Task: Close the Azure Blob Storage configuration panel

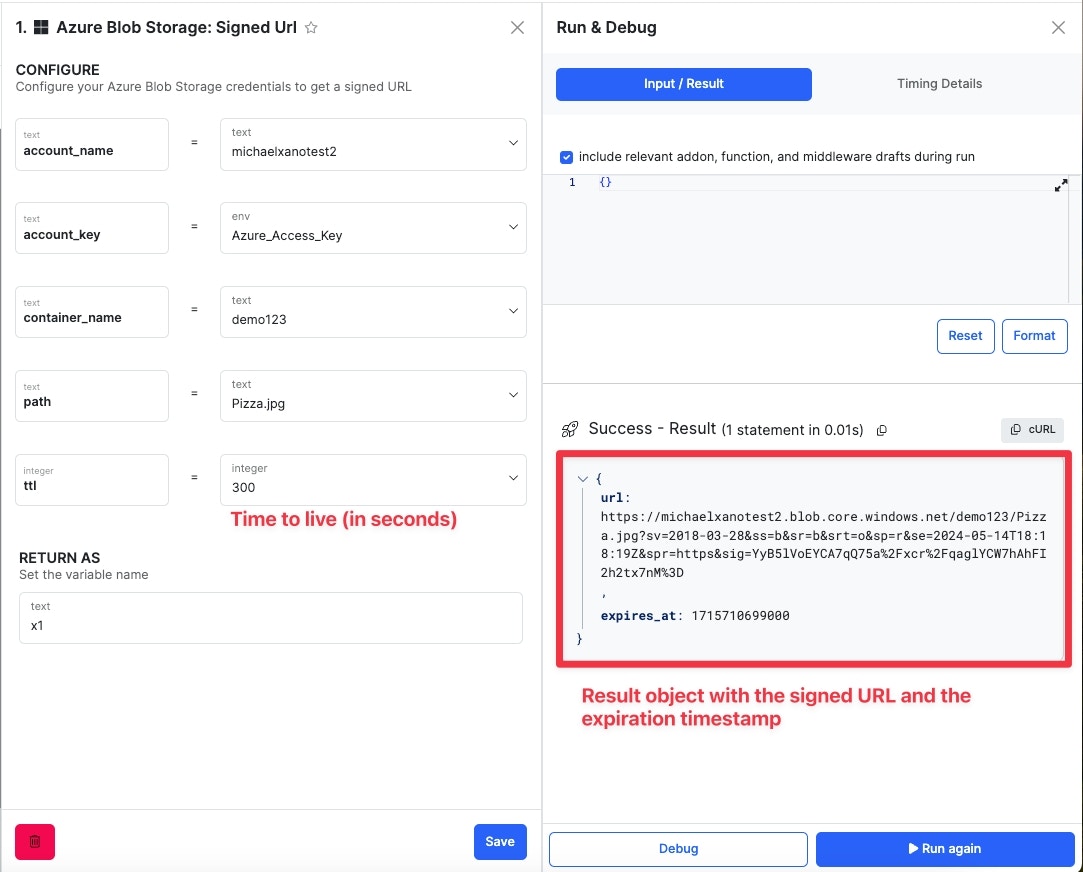Action: point(517,28)
